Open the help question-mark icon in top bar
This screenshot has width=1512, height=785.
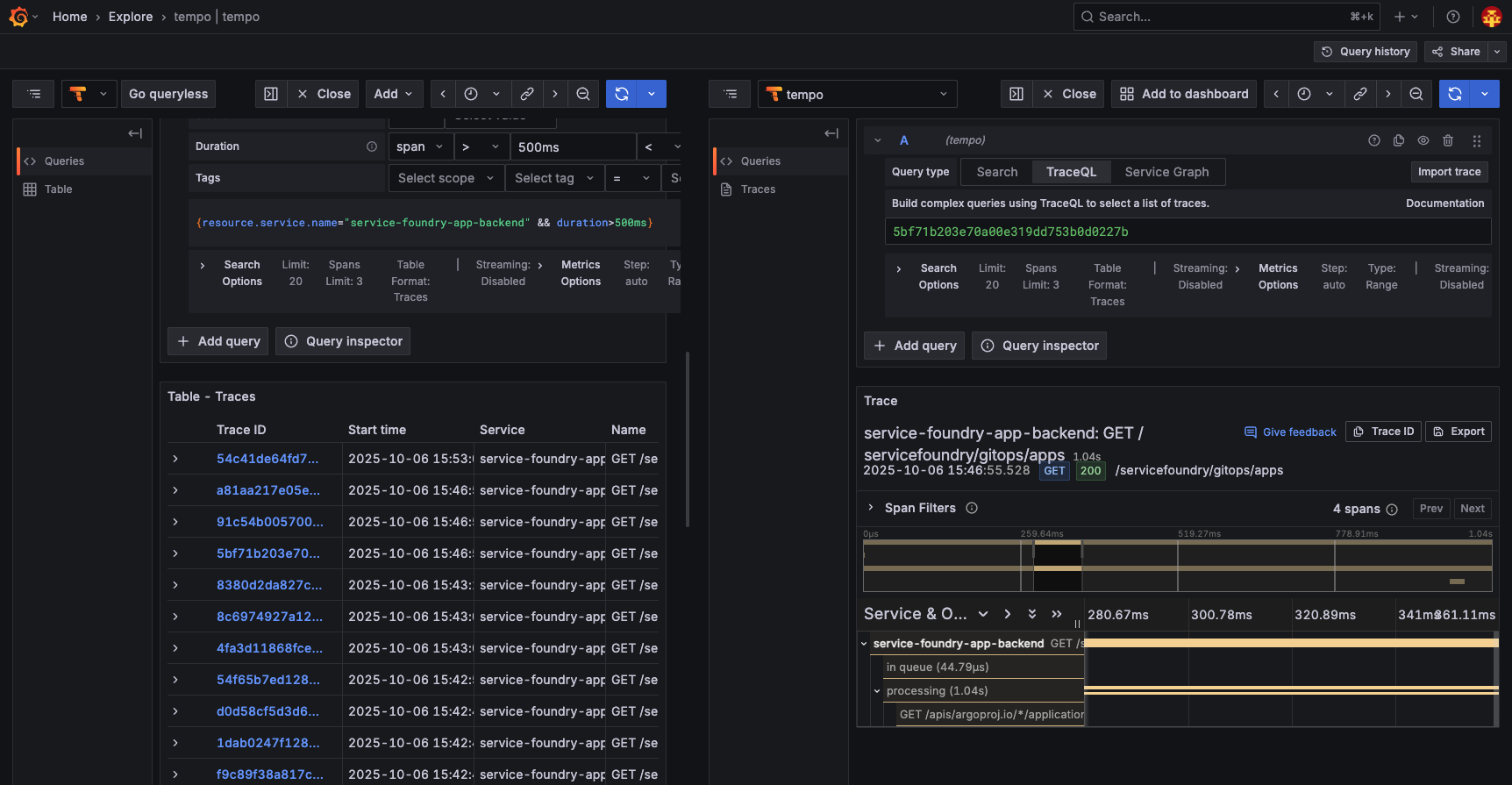[x=1453, y=17]
